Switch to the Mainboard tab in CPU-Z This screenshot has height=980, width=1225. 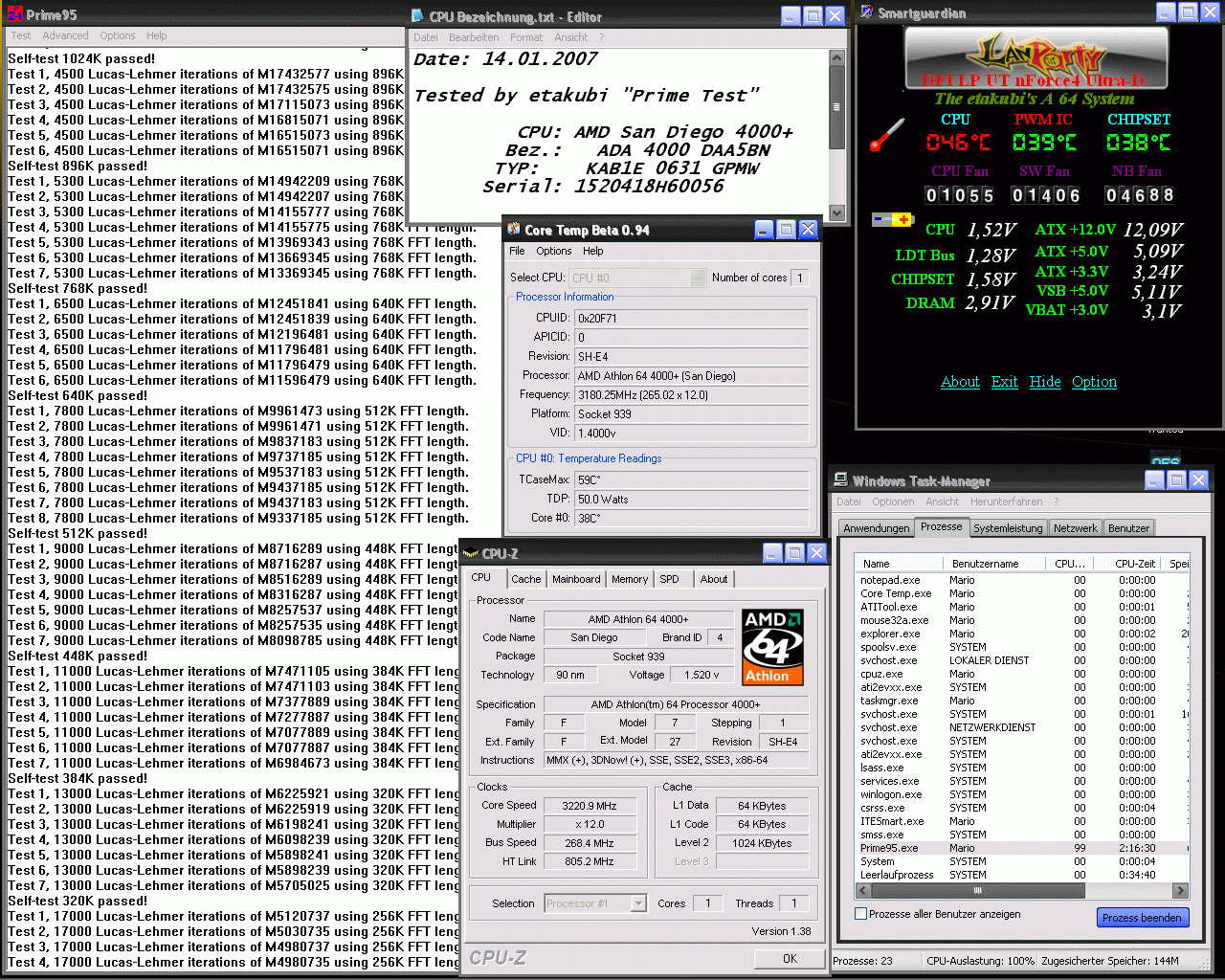[576, 579]
